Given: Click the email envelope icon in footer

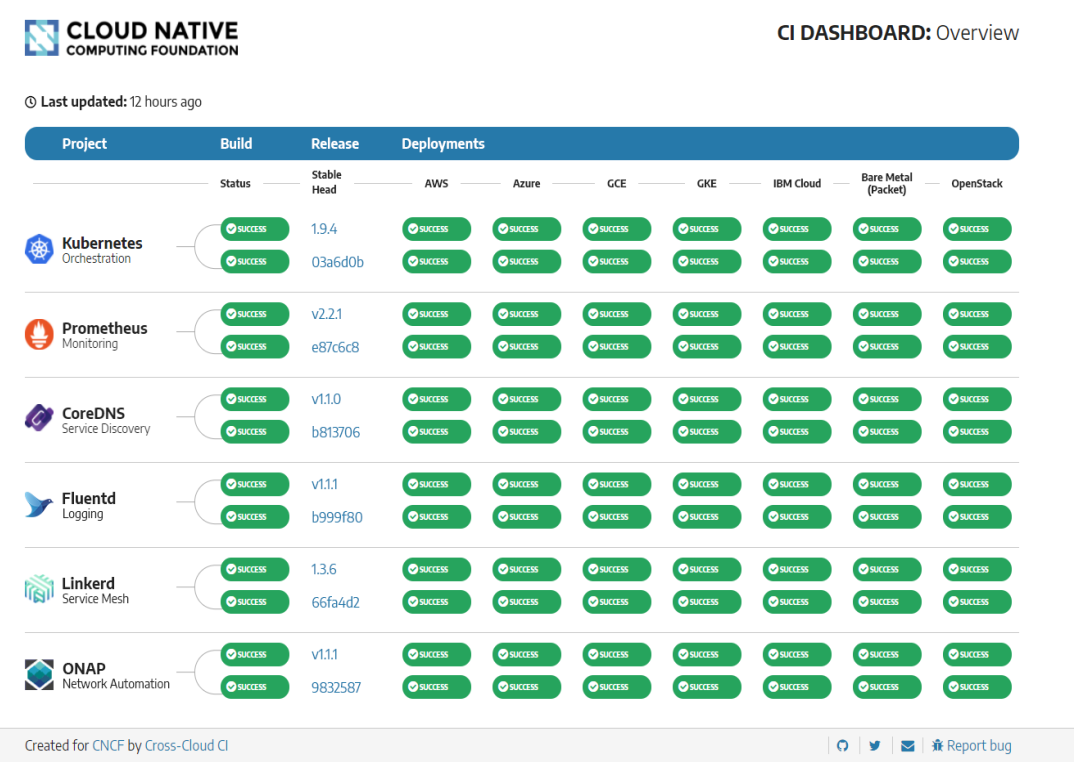Looking at the screenshot, I should point(908,745).
